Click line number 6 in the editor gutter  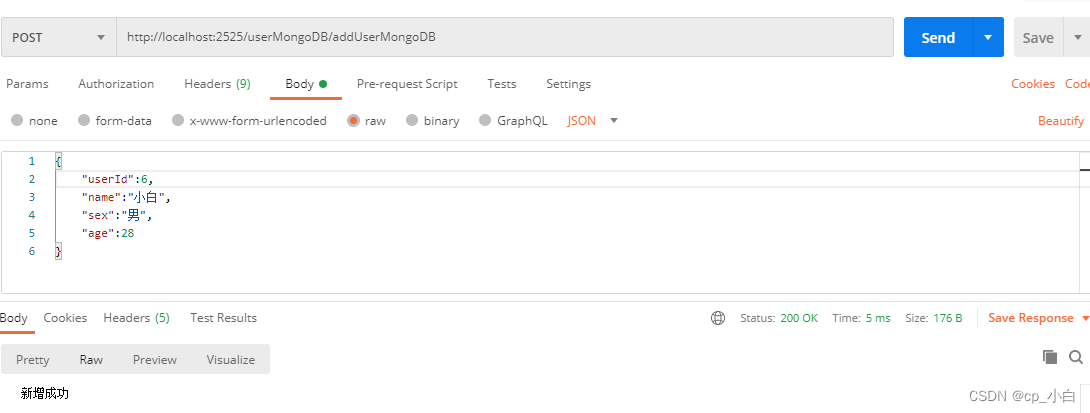click(31, 252)
